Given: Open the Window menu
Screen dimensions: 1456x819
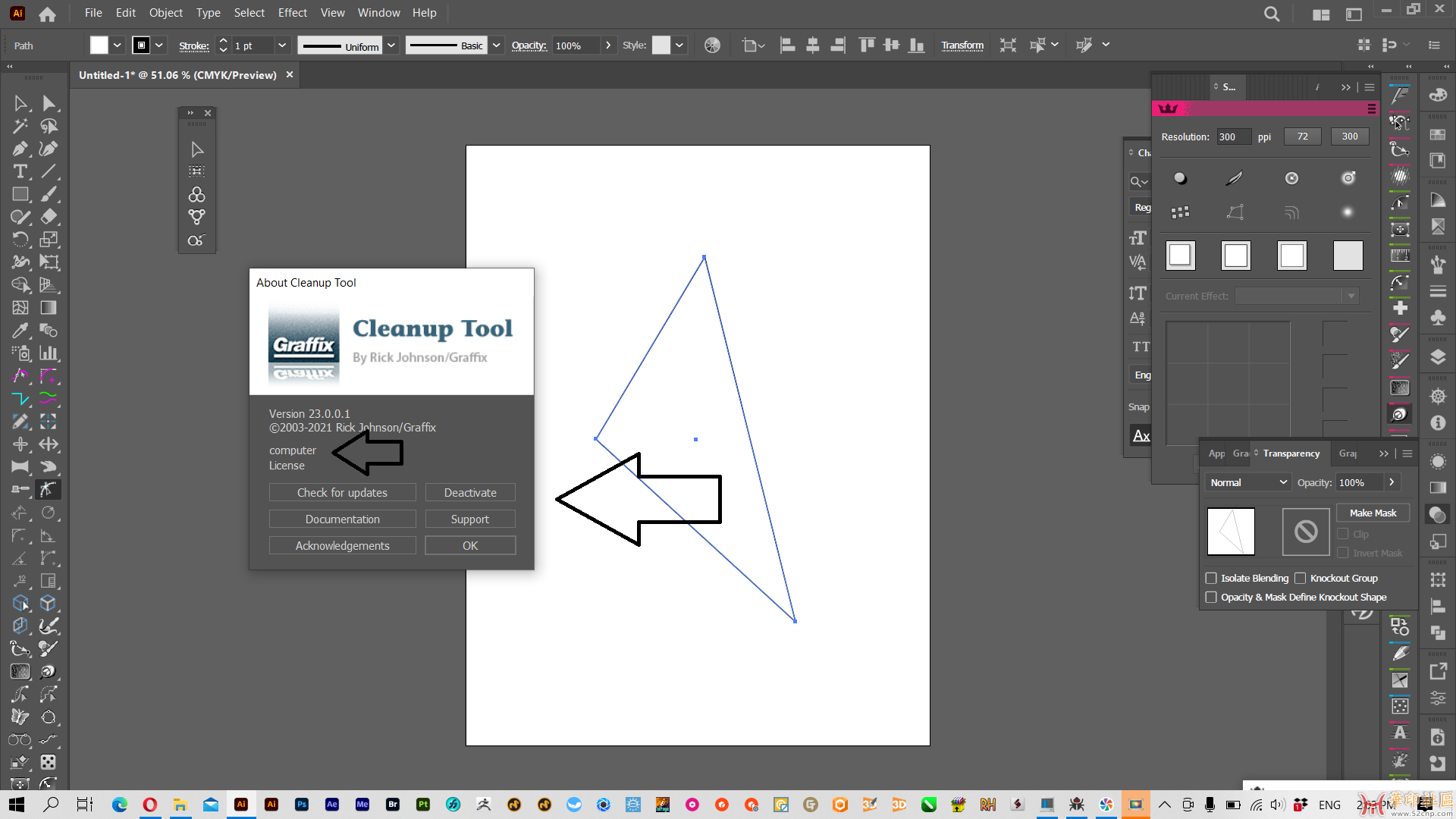Looking at the screenshot, I should coord(378,13).
